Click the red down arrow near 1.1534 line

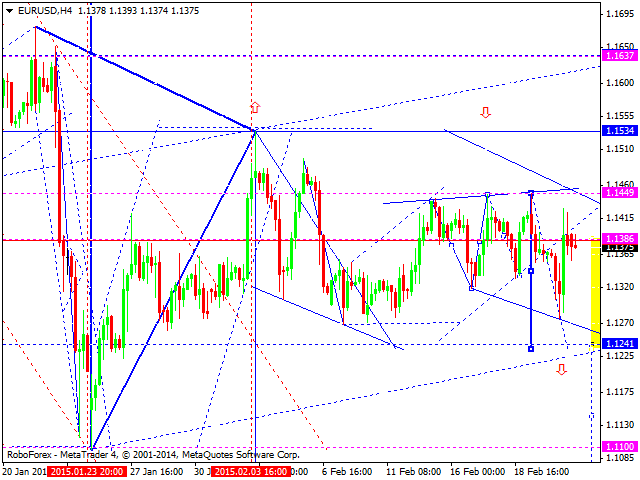pyautogui.click(x=485, y=113)
